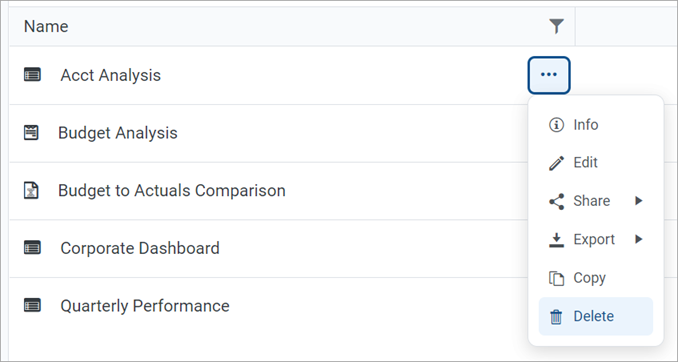Click the Corporate Dashboard item icon

click(32, 248)
